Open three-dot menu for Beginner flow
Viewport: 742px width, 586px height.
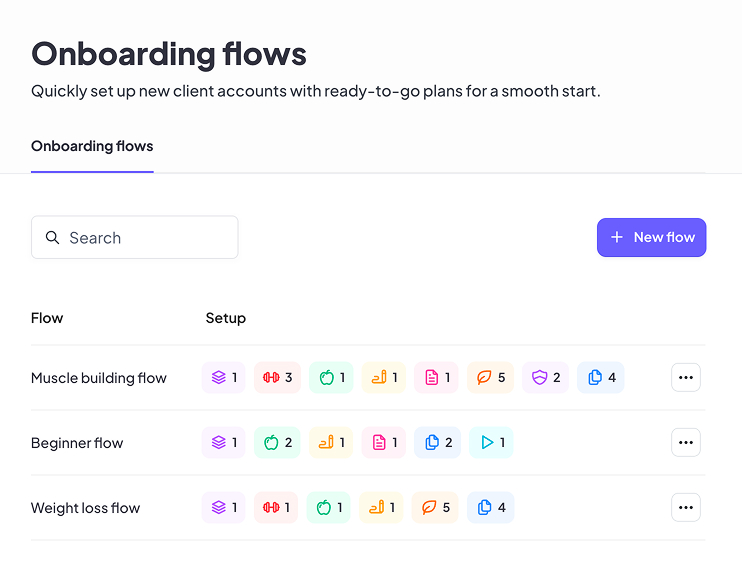[685, 443]
